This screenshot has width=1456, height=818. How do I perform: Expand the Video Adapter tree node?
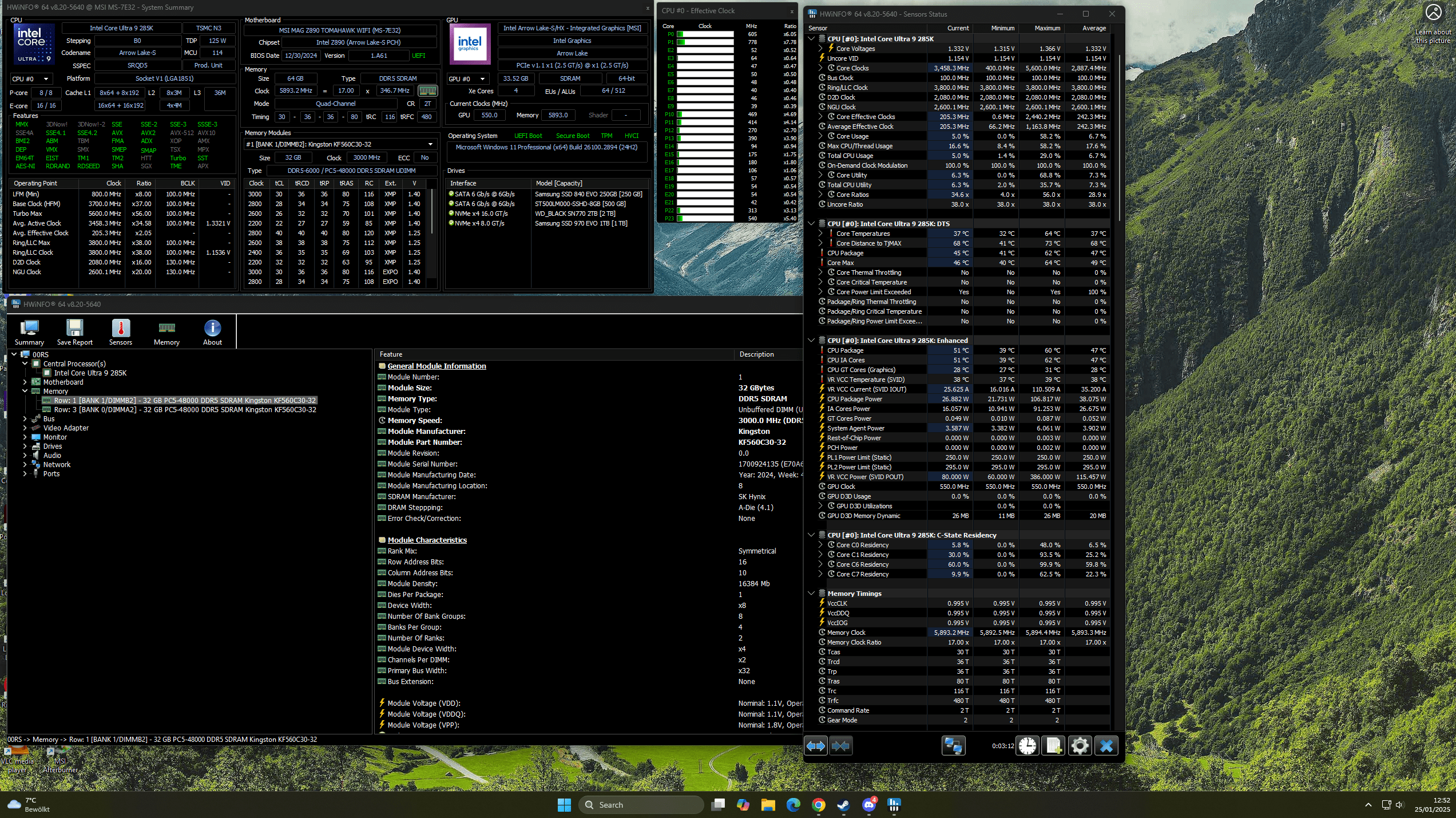coord(25,428)
